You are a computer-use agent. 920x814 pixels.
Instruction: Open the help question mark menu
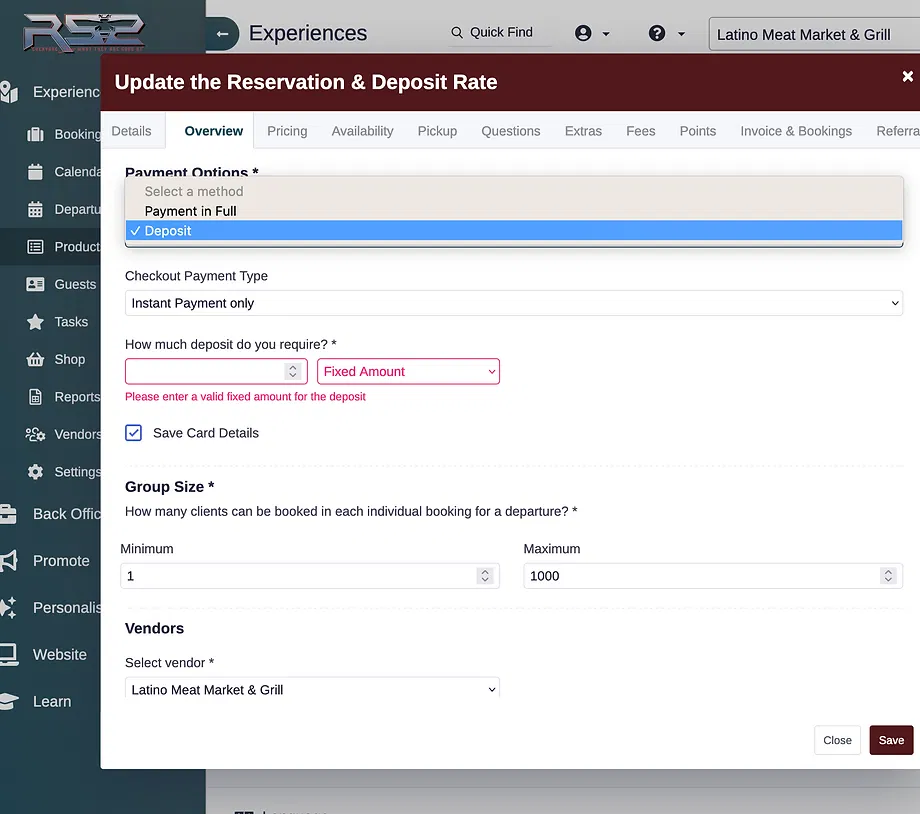tap(657, 33)
